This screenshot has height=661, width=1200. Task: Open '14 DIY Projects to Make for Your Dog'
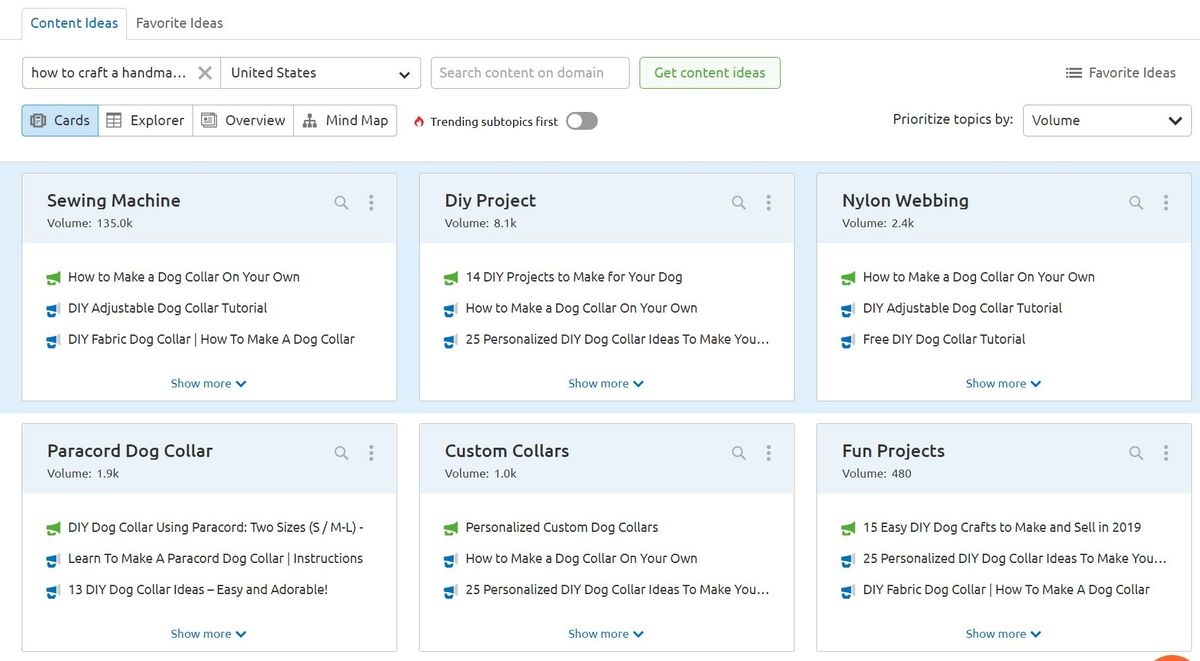coord(574,277)
